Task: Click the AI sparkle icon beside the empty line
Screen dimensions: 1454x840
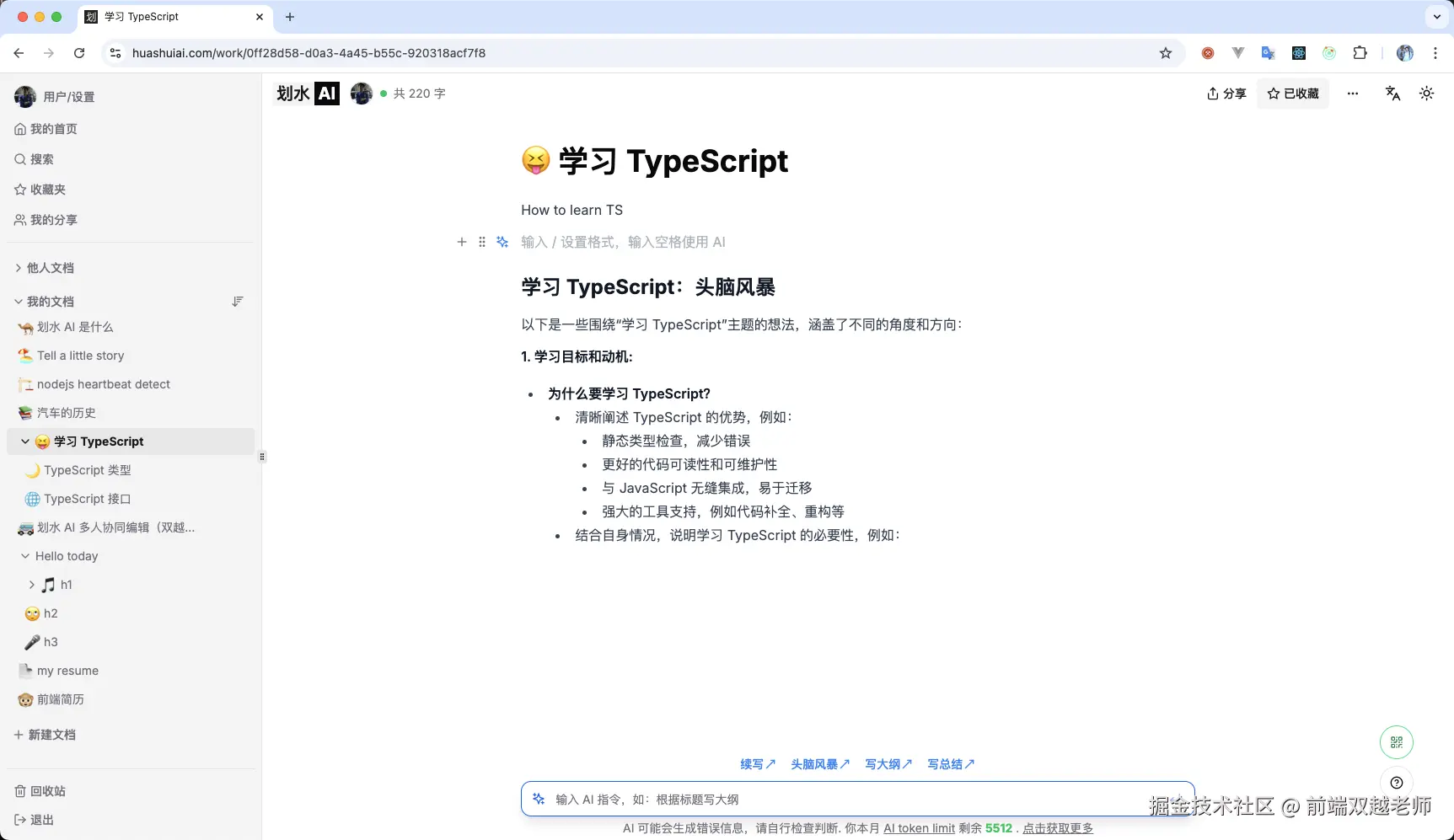Action: (x=502, y=242)
